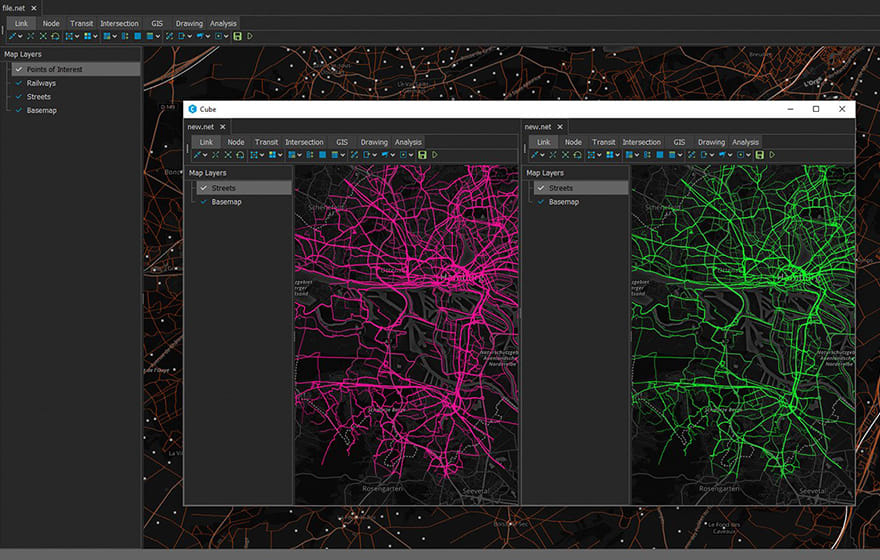This screenshot has width=880, height=560.
Task: Open the target icon dropdown arrow in green-map pane toolbar
Action: point(749,155)
